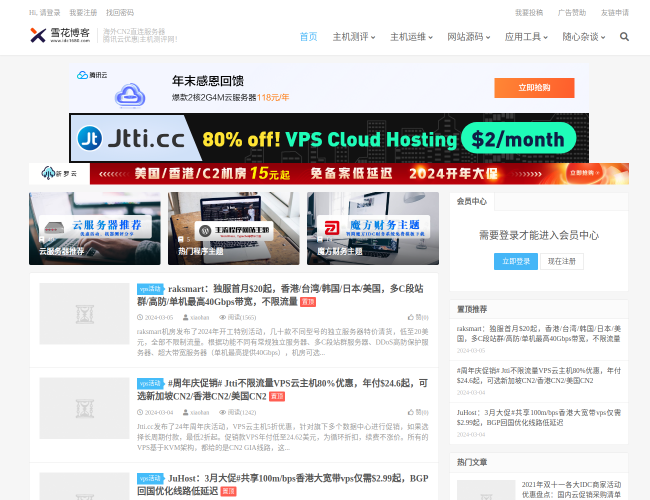The image size is (650, 500).
Task: Expand the 网站源码 dropdown menu
Action: pyautogui.click(x=468, y=37)
